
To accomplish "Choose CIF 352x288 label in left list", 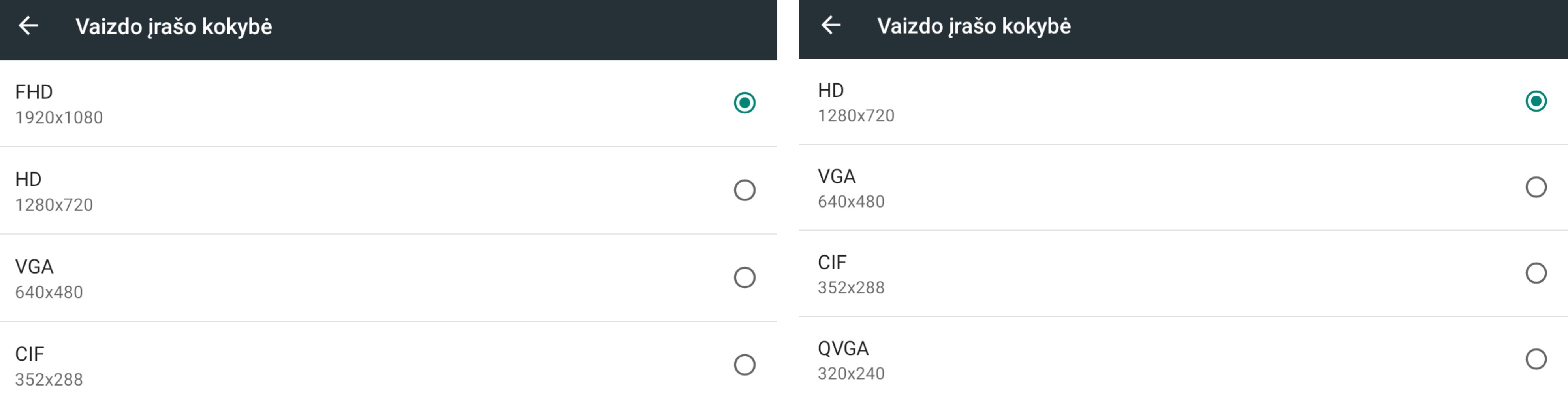I will (x=49, y=366).
